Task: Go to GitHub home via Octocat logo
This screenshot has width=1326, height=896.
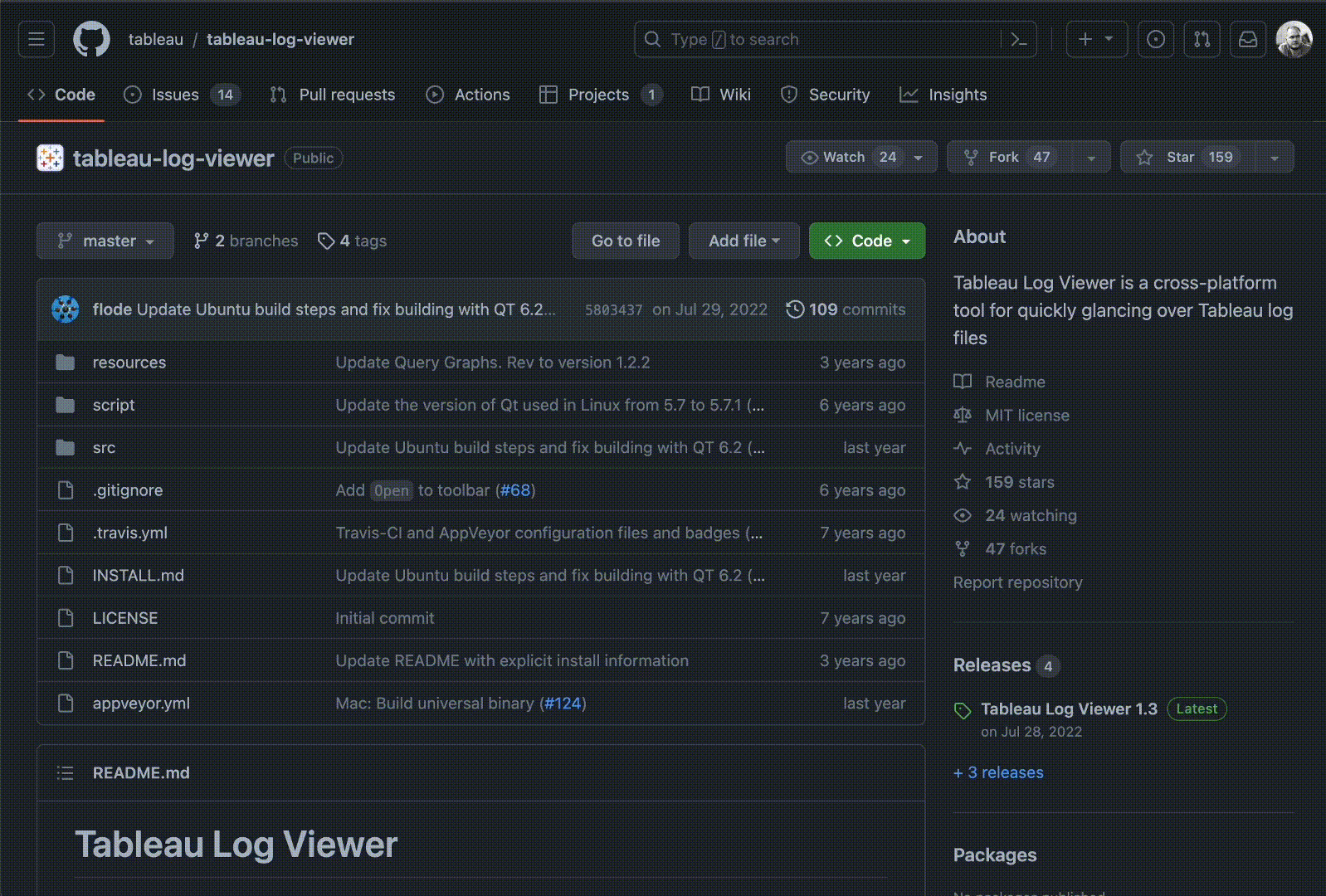Action: pos(91,39)
